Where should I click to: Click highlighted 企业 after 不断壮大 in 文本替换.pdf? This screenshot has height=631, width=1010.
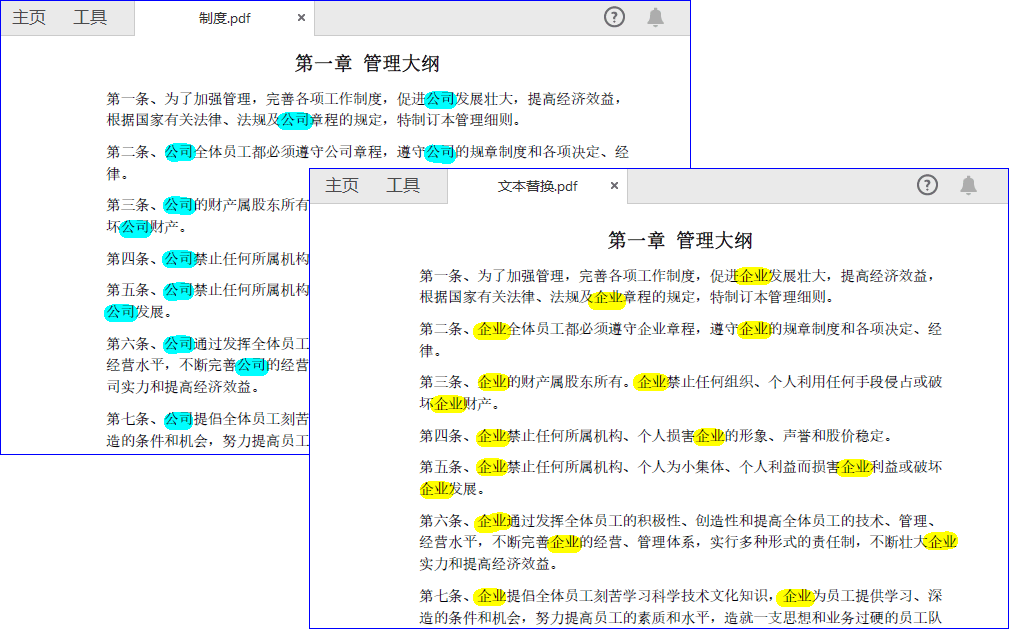click(942, 542)
